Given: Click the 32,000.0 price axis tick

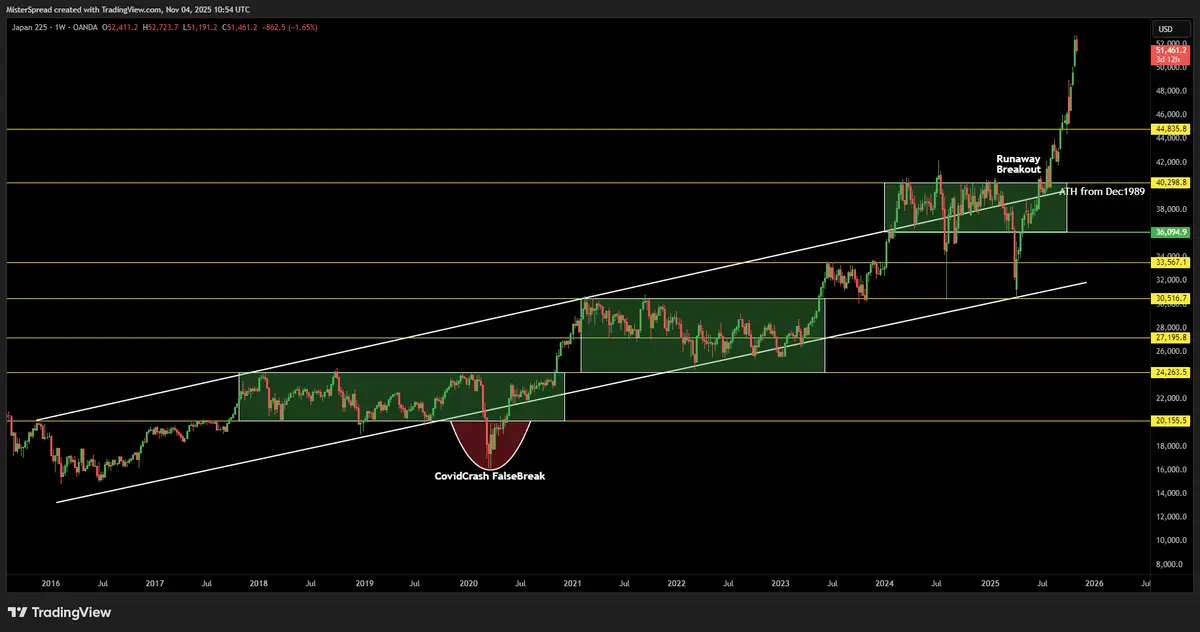Looking at the screenshot, I should click(x=1172, y=280).
